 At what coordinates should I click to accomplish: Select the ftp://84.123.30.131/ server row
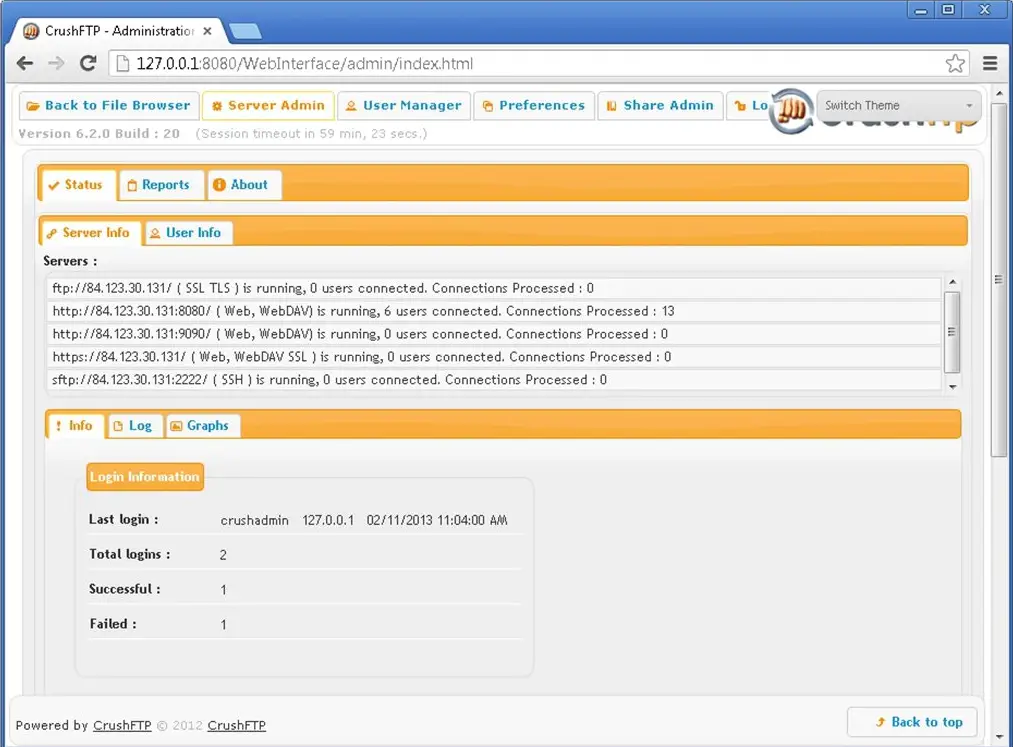(x=494, y=288)
